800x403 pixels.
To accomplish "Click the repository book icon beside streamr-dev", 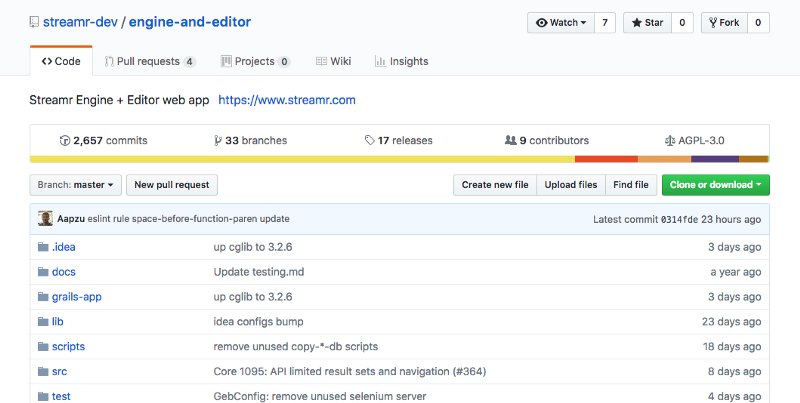I will point(34,22).
